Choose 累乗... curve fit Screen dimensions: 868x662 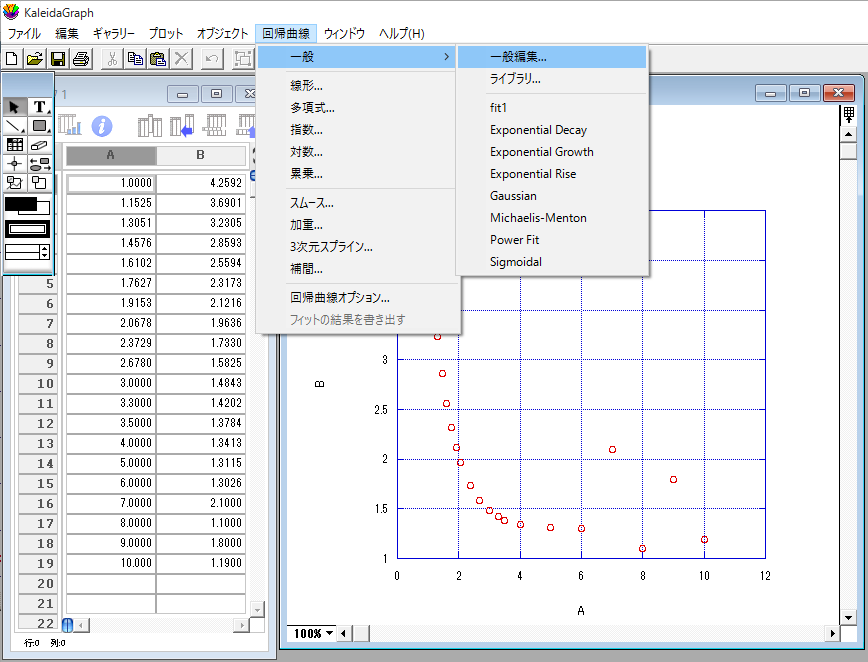(357, 174)
